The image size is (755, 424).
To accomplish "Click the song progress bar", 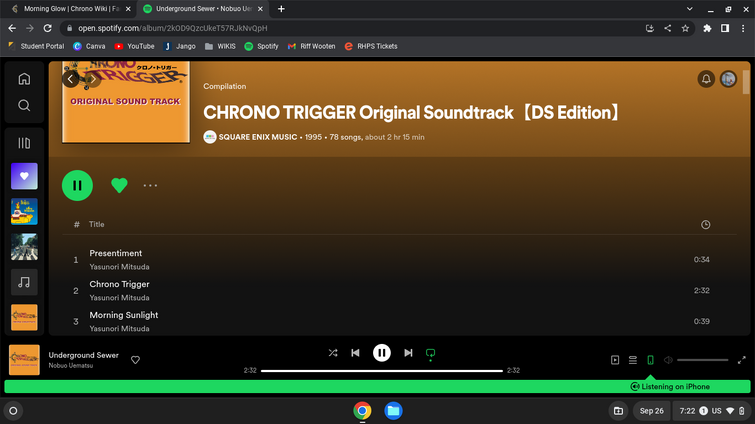I will click(382, 371).
